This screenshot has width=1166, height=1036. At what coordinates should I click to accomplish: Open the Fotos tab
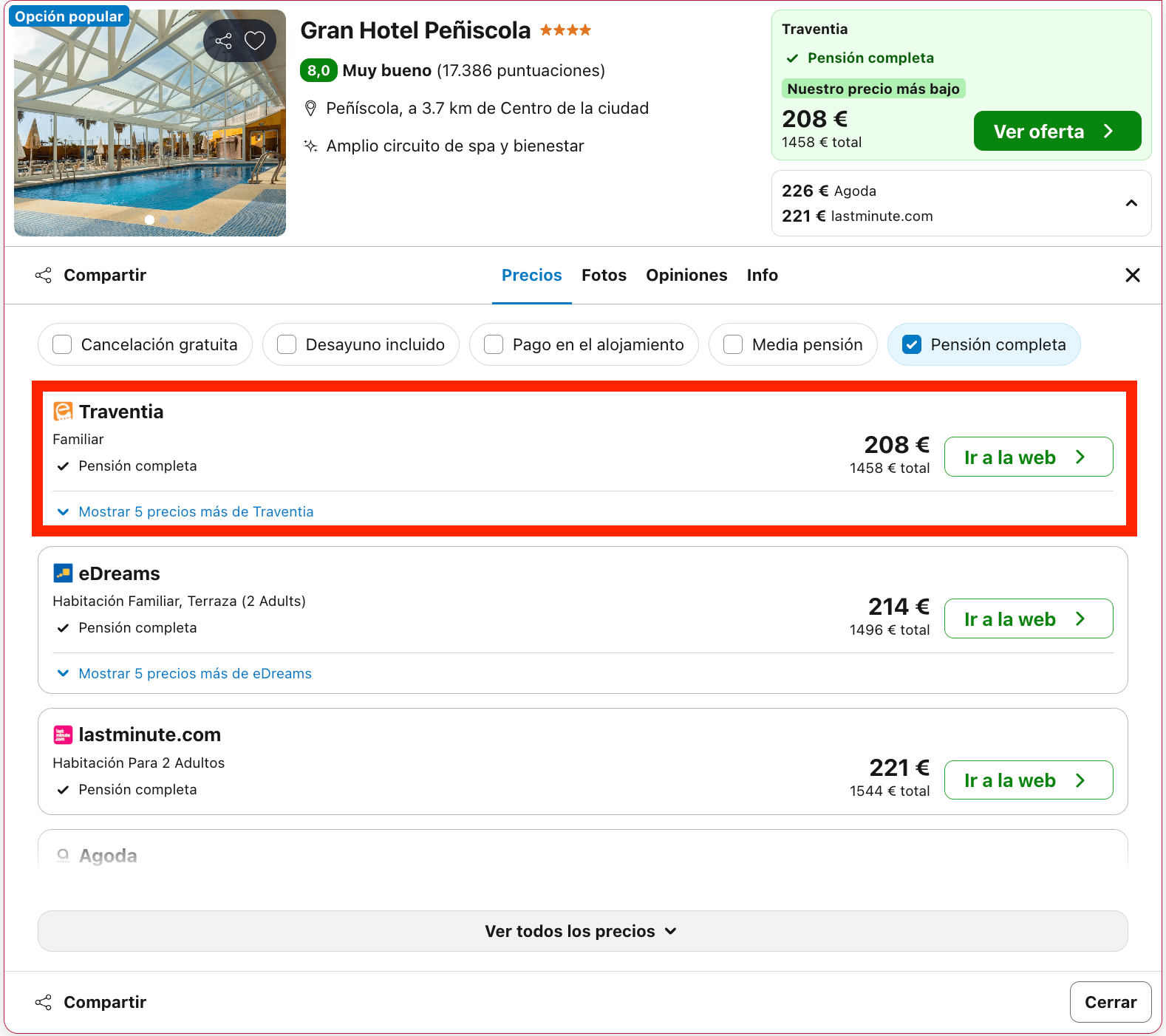(604, 275)
